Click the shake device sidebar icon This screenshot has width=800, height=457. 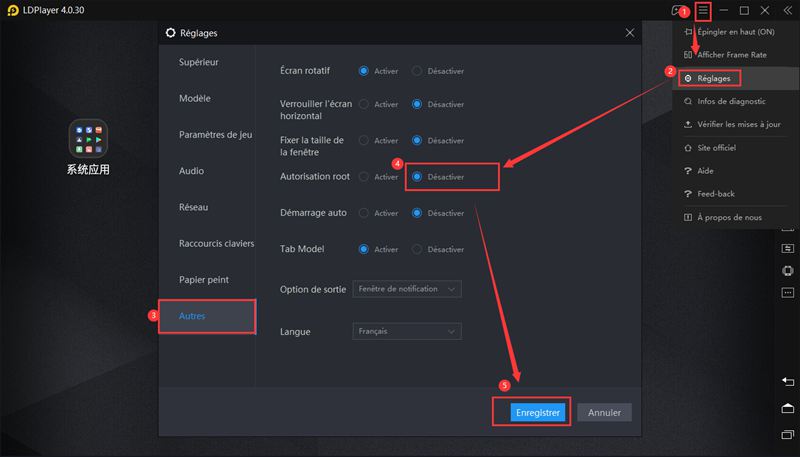tap(787, 271)
